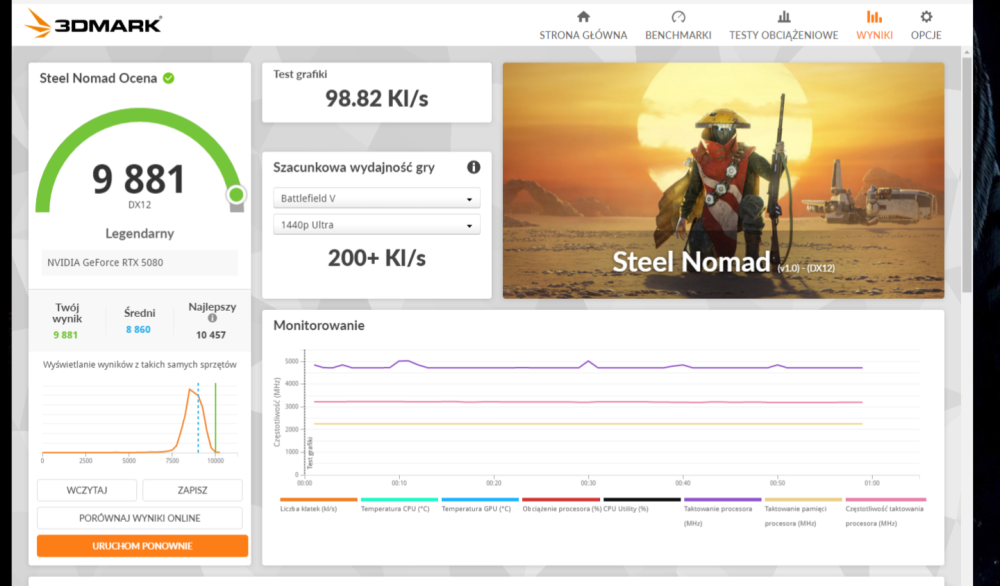Toggle Częstotliwość taktowania procesora pink swatch
This screenshot has height=586, width=1000.
tap(885, 499)
